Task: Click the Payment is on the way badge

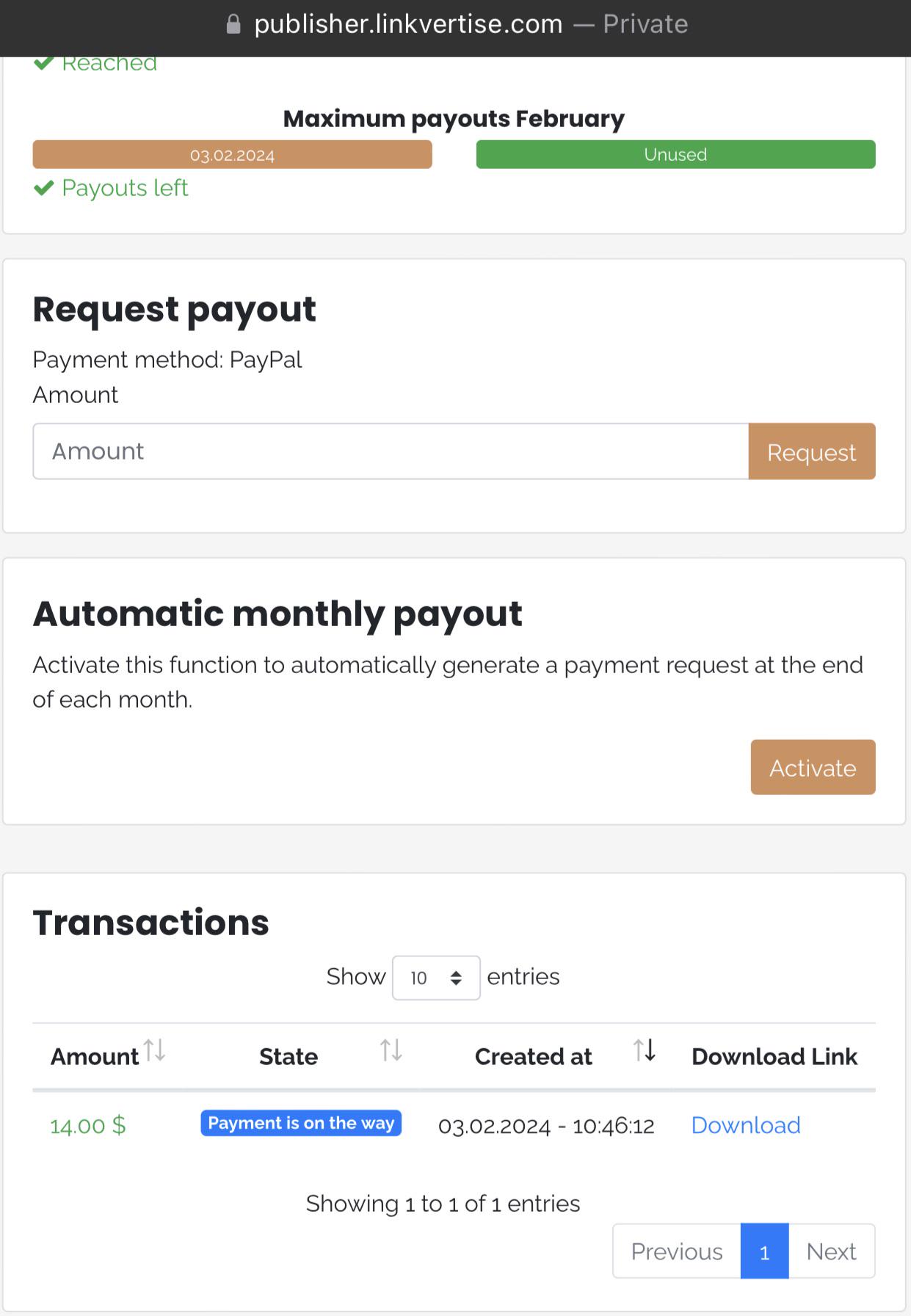Action: tap(301, 1123)
